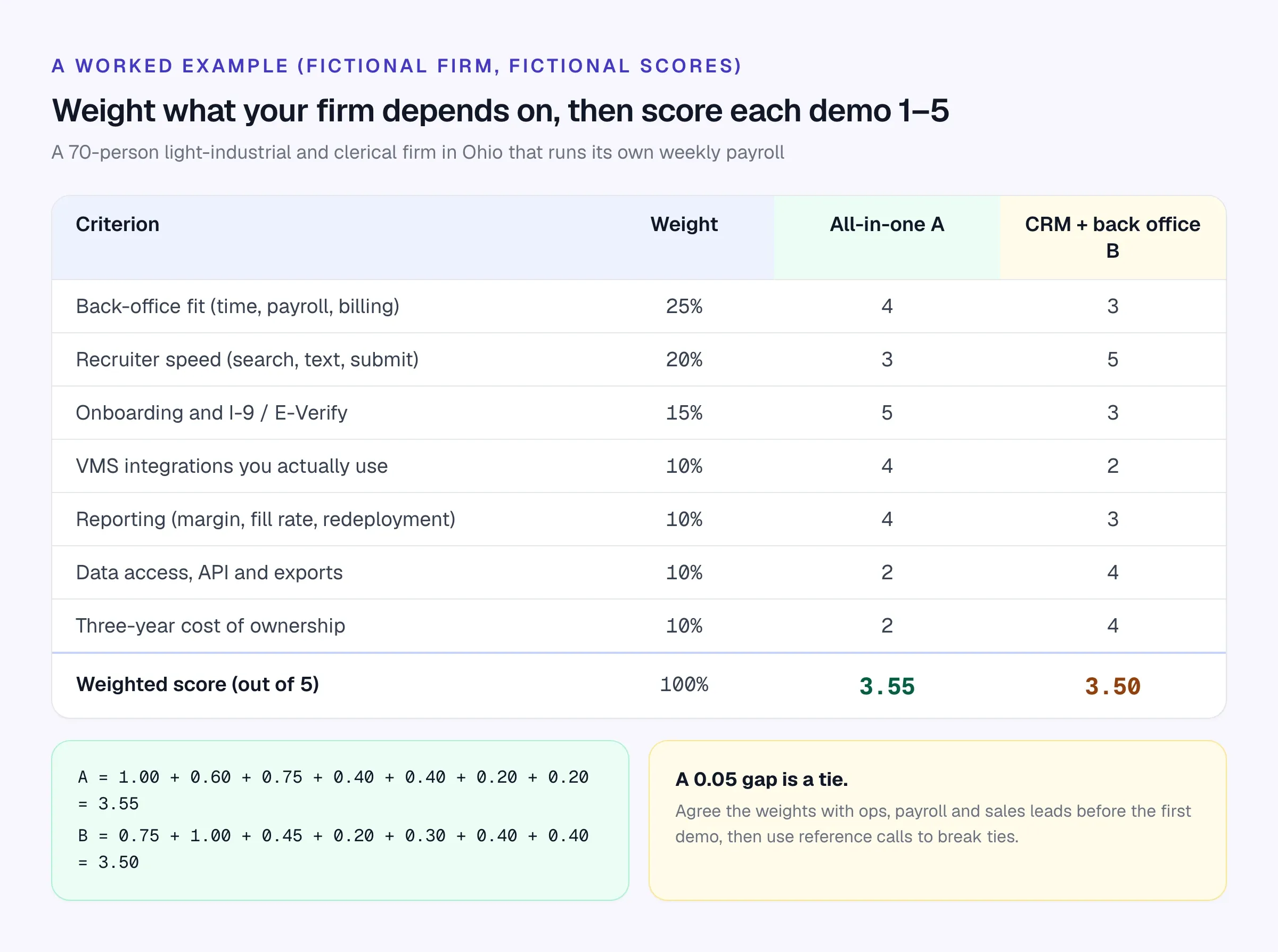Click All-in-one A score for Onboarding row

[886, 413]
